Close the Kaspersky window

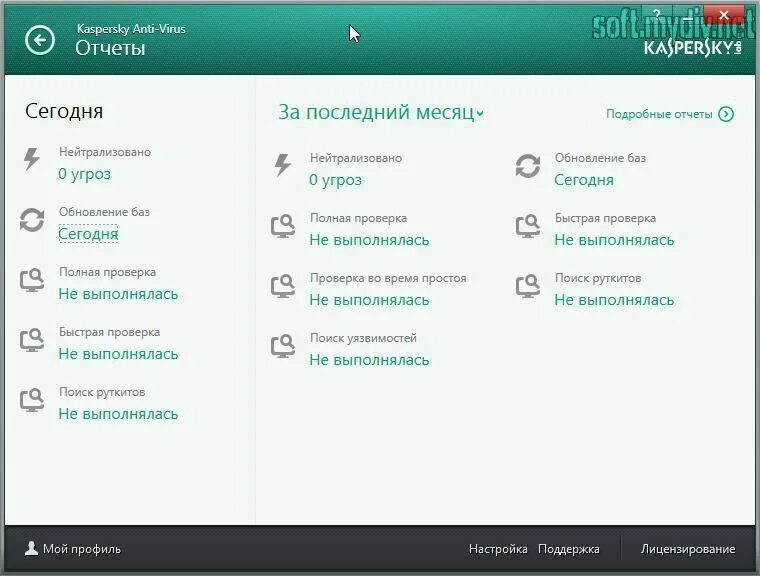point(724,15)
